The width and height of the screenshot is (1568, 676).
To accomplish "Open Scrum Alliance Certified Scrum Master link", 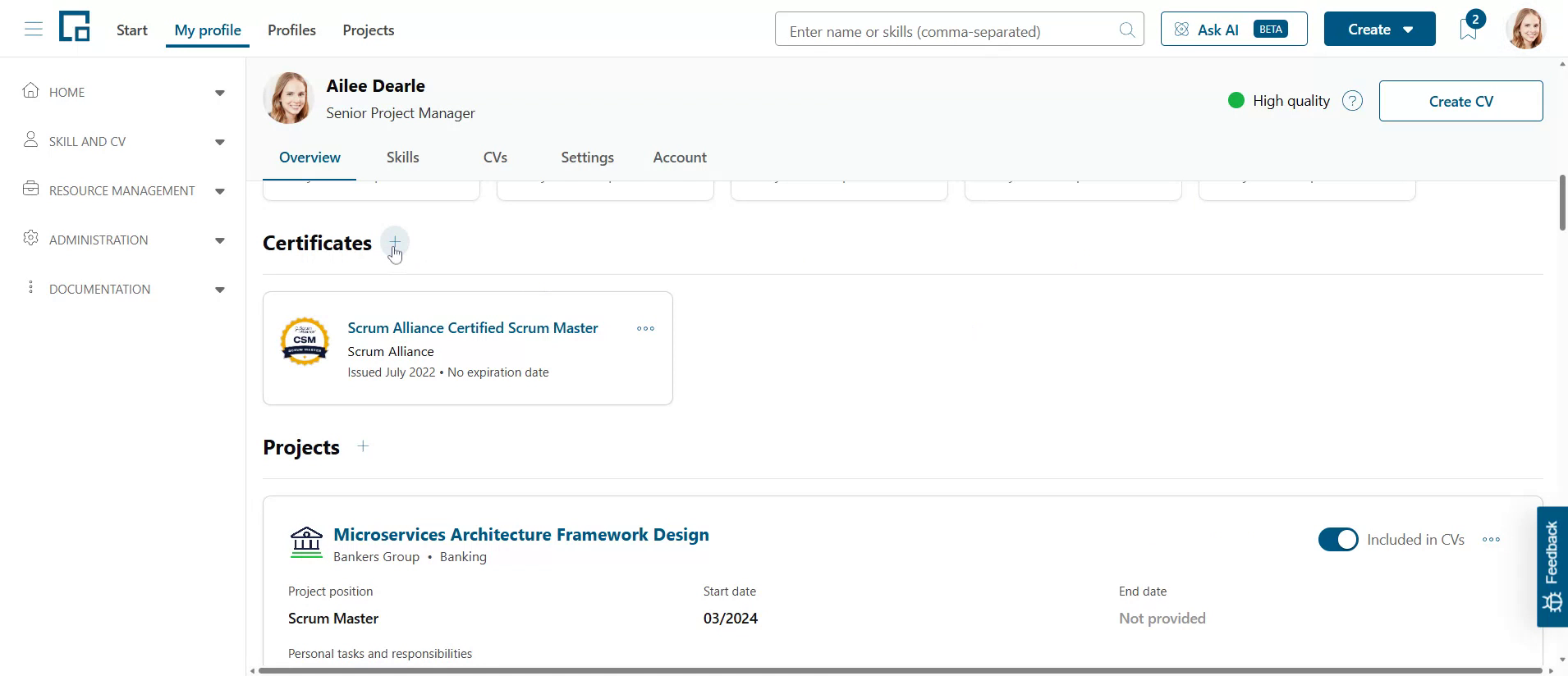I will pyautogui.click(x=473, y=327).
